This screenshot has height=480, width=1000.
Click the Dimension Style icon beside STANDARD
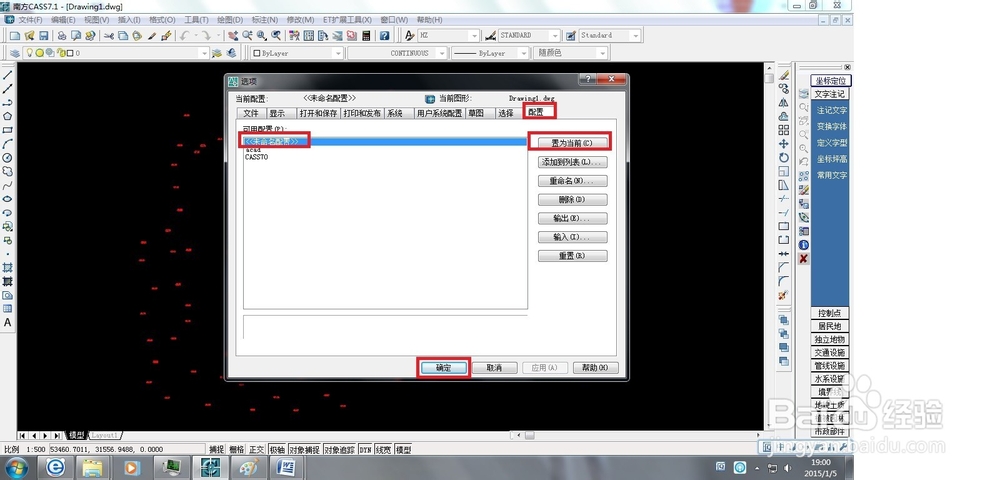(x=490, y=36)
